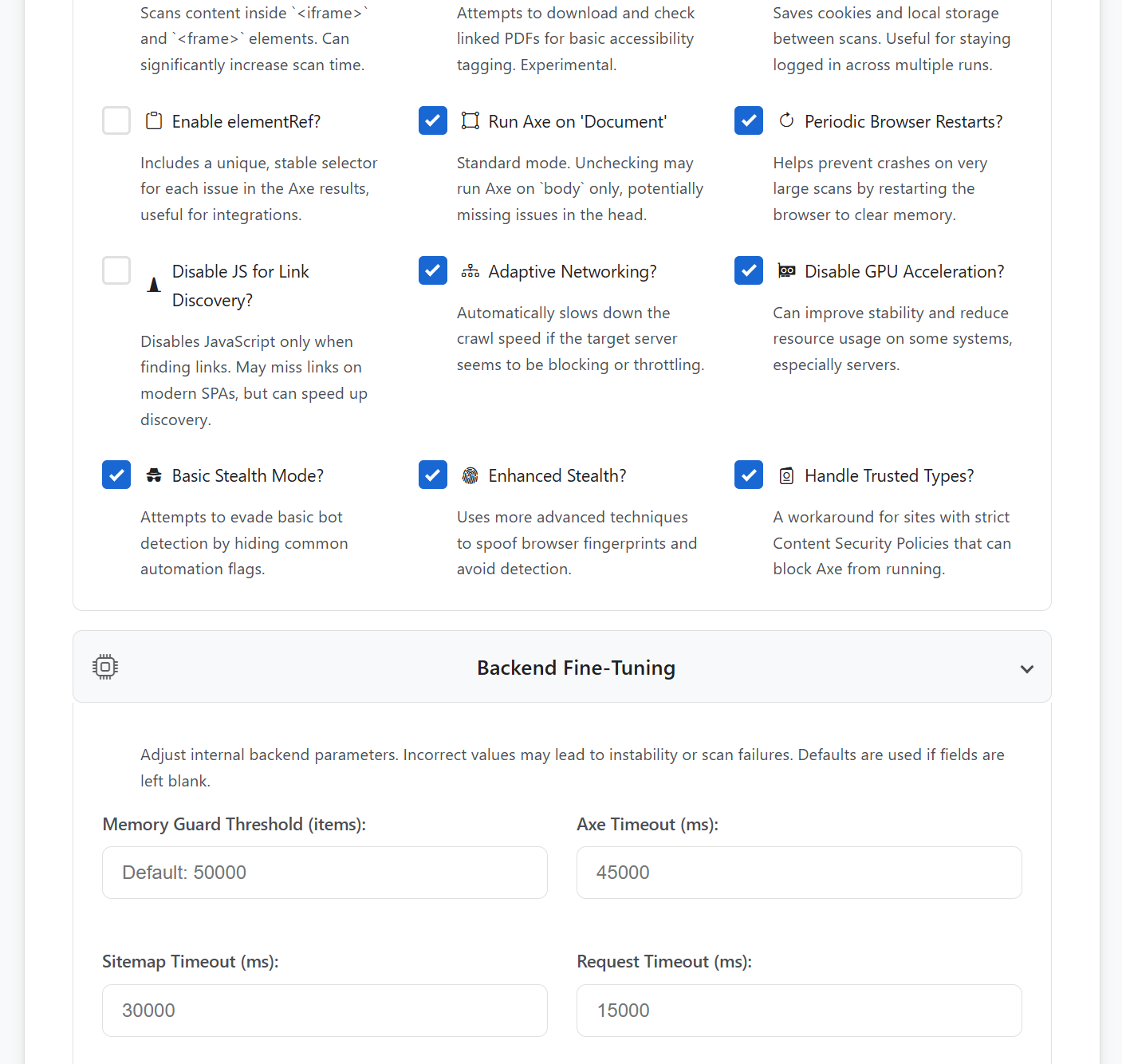The image size is (1122, 1064).
Task: Enable the elementRef checkbox
Action: tap(116, 120)
